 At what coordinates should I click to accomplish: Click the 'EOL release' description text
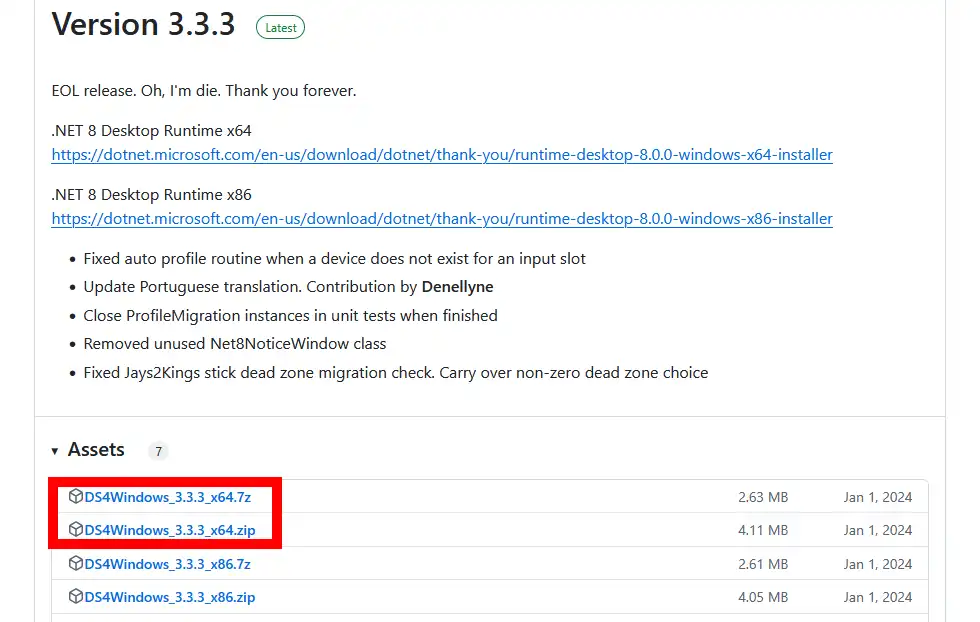click(x=204, y=91)
